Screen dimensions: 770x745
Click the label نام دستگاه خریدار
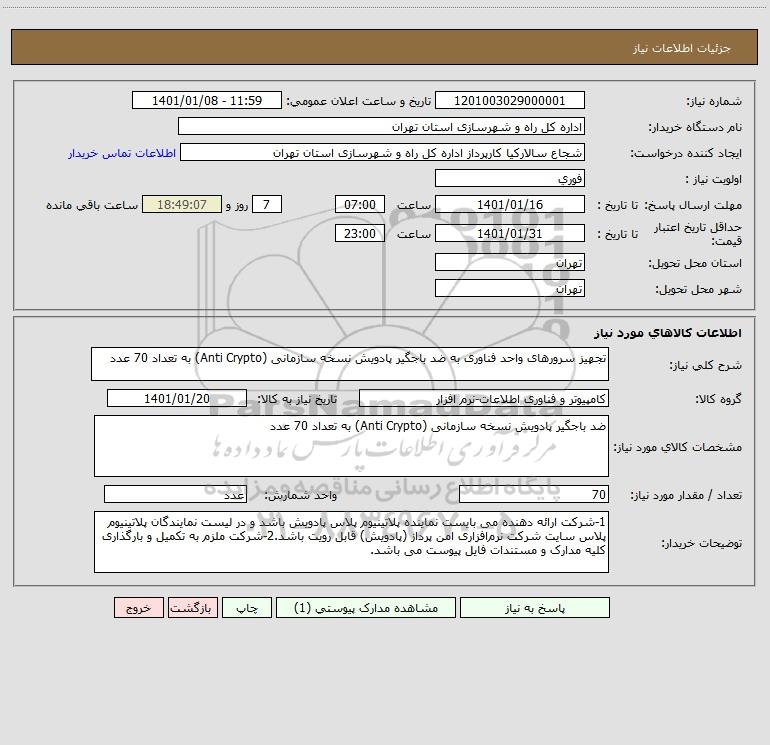695,128
